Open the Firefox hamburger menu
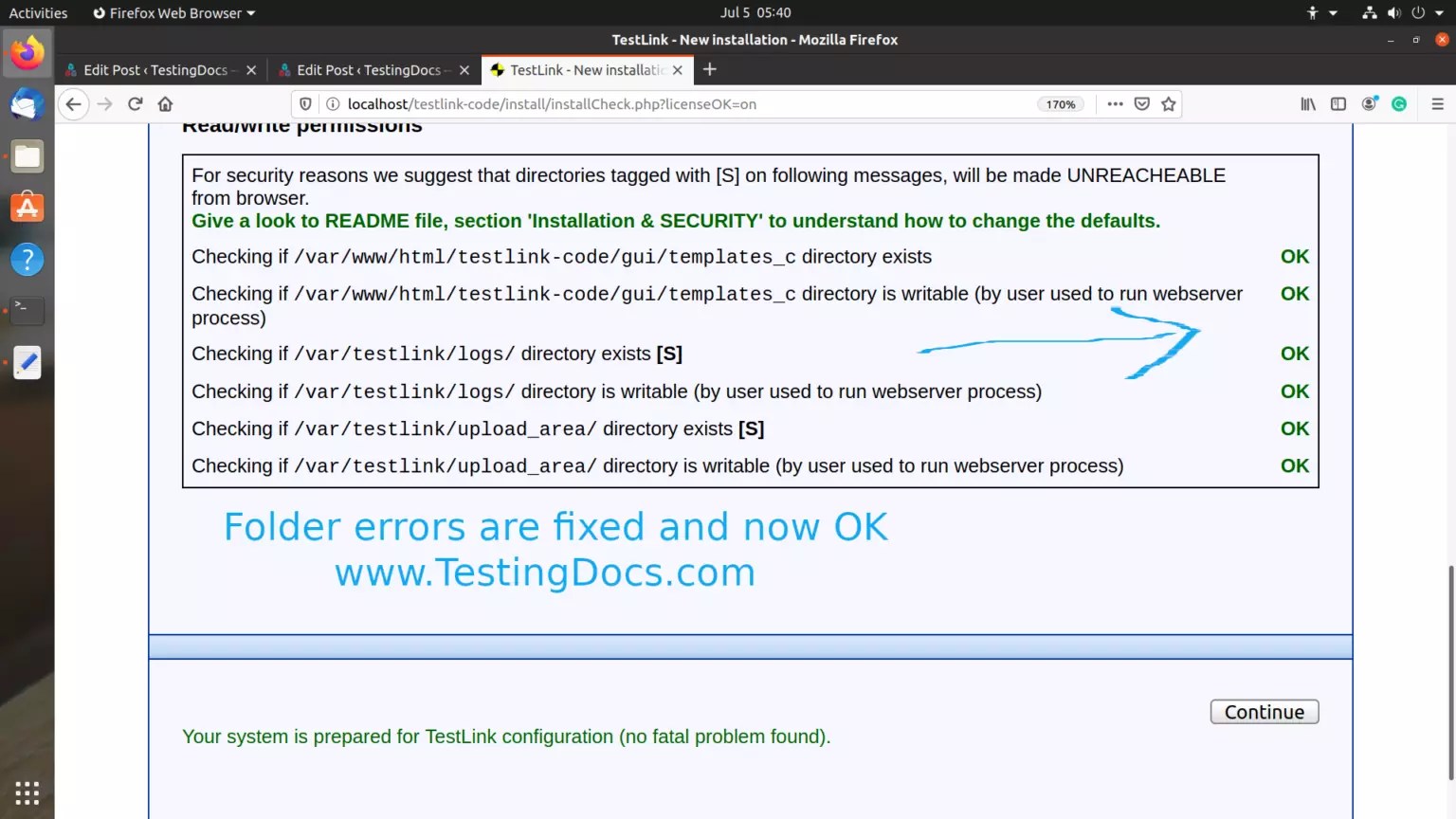This screenshot has height=819, width=1456. 1436,104
